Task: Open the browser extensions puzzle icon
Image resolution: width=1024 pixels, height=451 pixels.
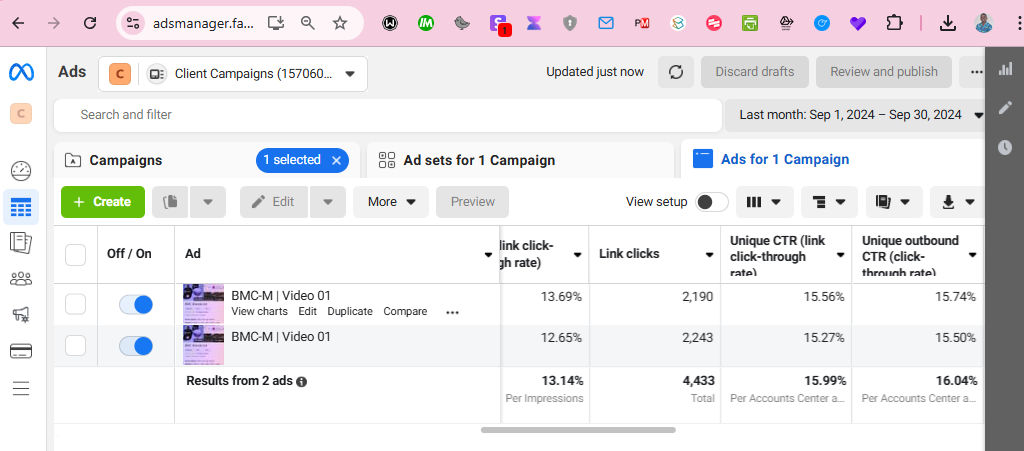Action: coord(893,23)
